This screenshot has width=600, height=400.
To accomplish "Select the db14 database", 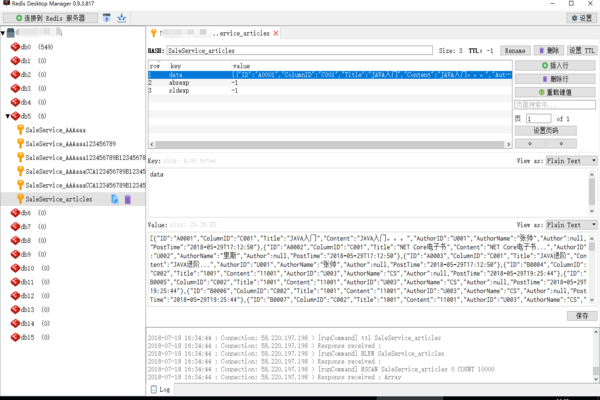I will point(30,323).
